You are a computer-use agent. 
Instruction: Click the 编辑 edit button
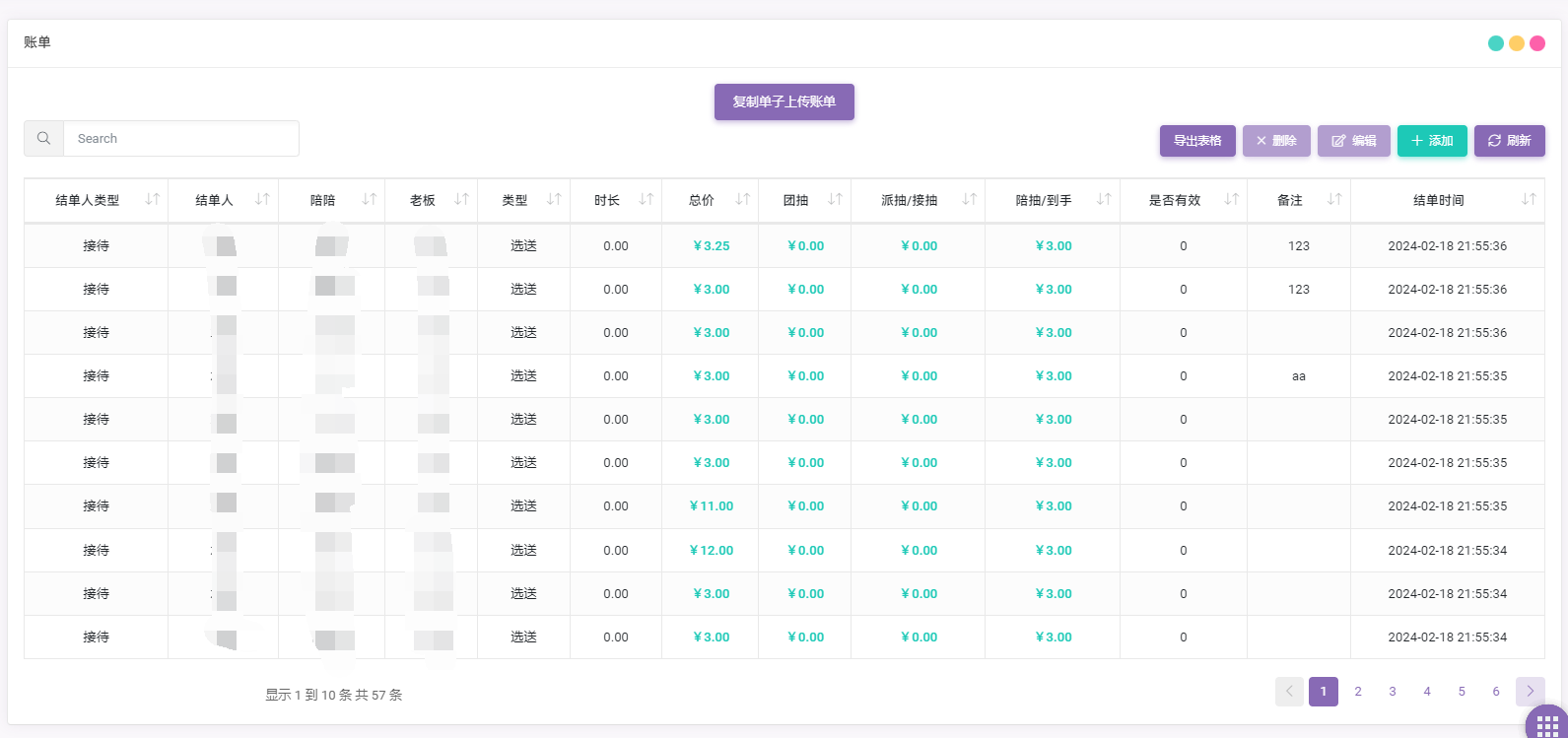(x=1354, y=141)
